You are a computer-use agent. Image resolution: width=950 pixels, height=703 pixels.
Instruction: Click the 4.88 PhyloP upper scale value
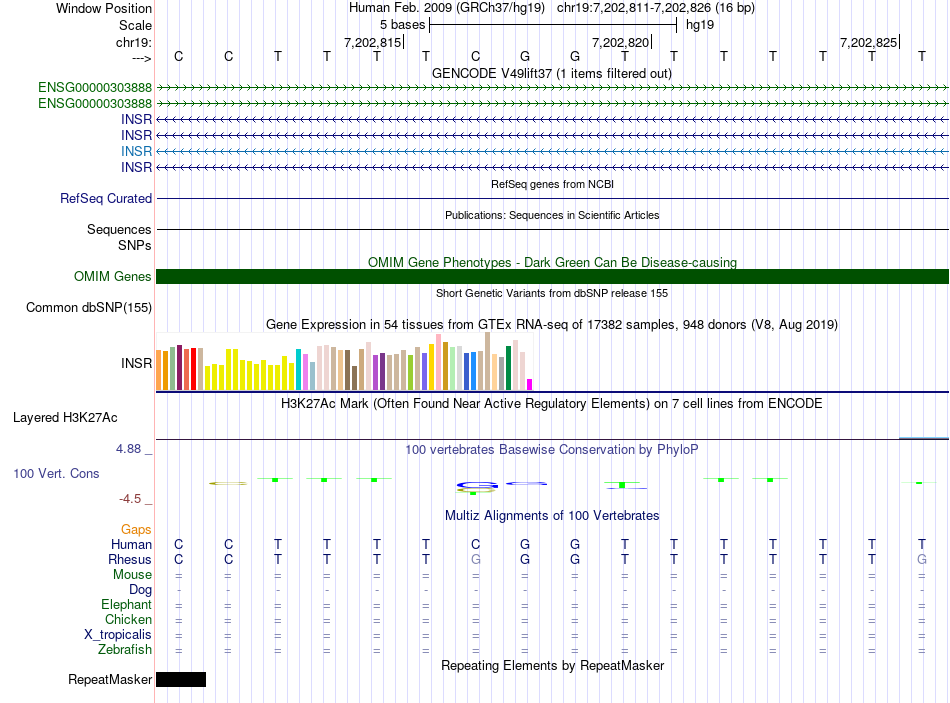[x=128, y=449]
